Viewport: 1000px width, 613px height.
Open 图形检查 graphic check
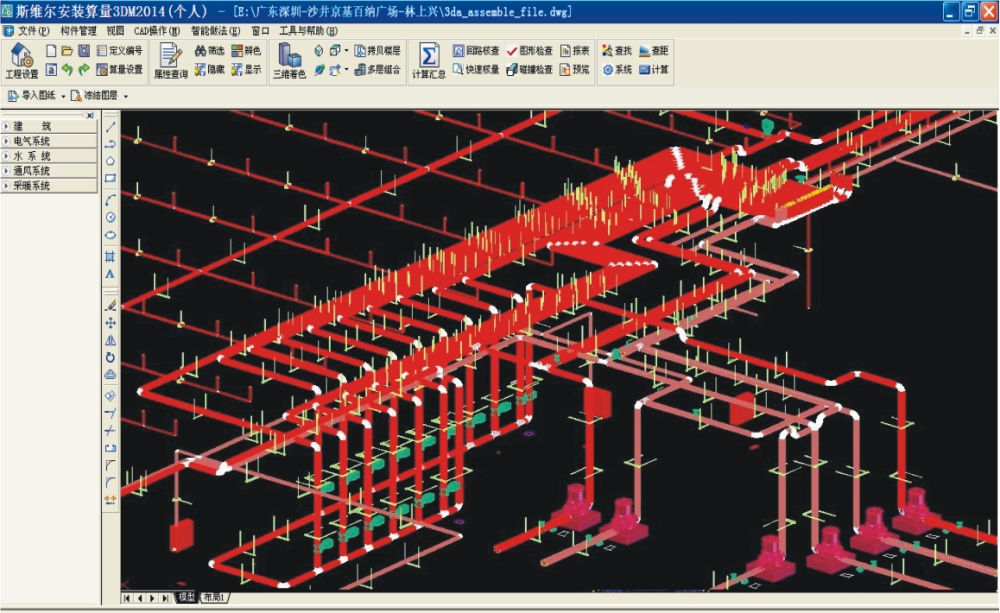[x=530, y=51]
